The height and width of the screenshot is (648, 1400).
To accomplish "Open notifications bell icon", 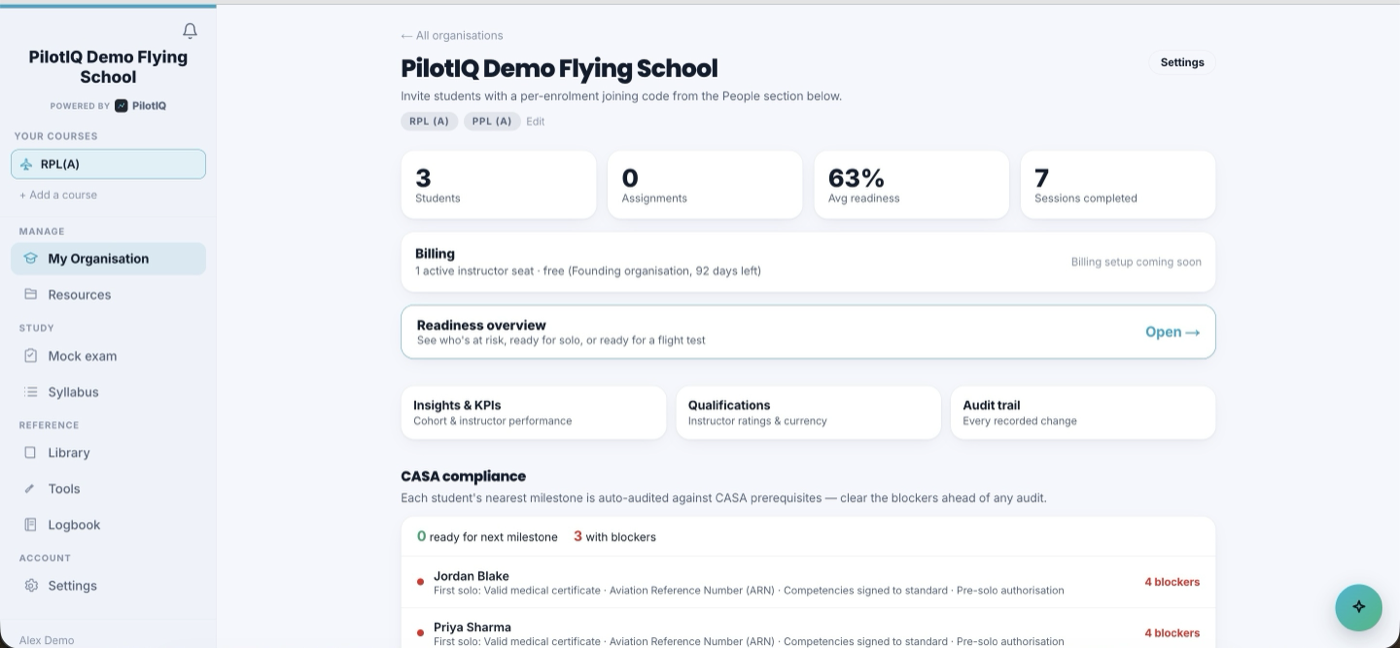I will pyautogui.click(x=190, y=31).
